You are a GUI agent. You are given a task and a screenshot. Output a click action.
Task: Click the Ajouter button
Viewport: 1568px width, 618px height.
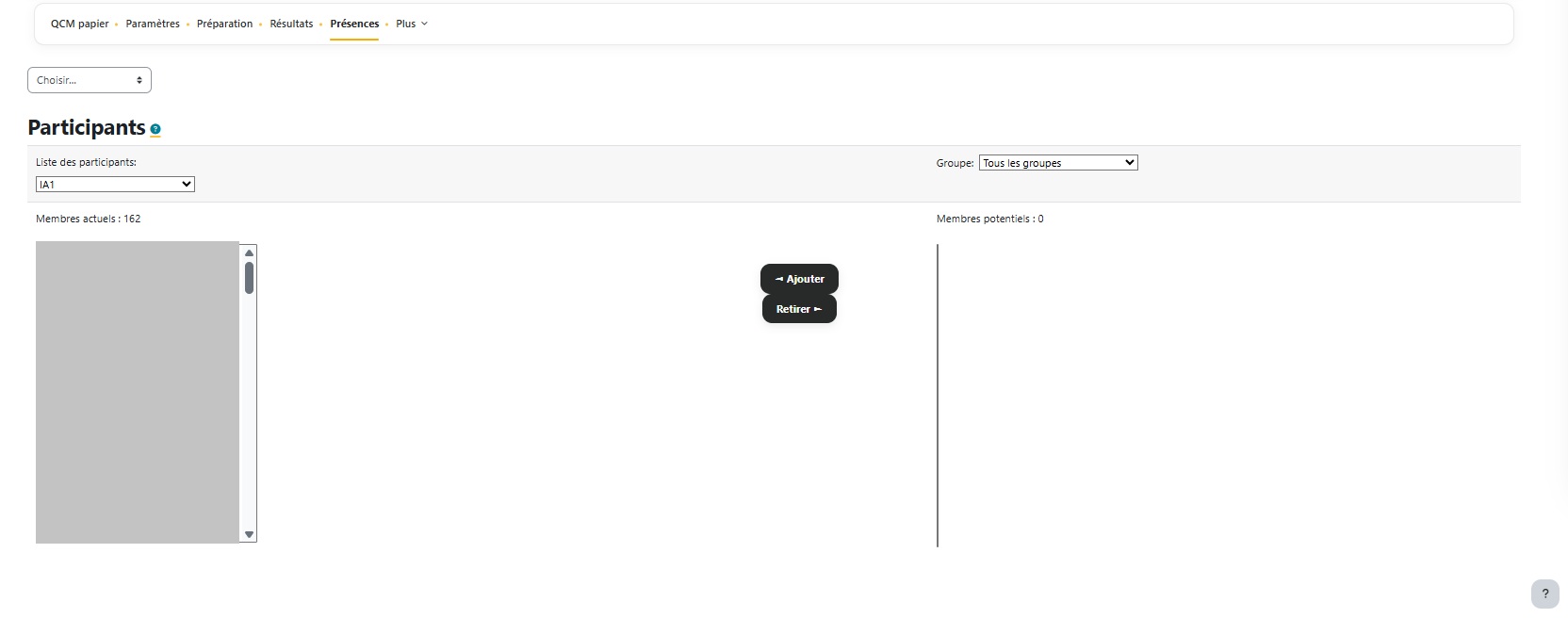799,279
